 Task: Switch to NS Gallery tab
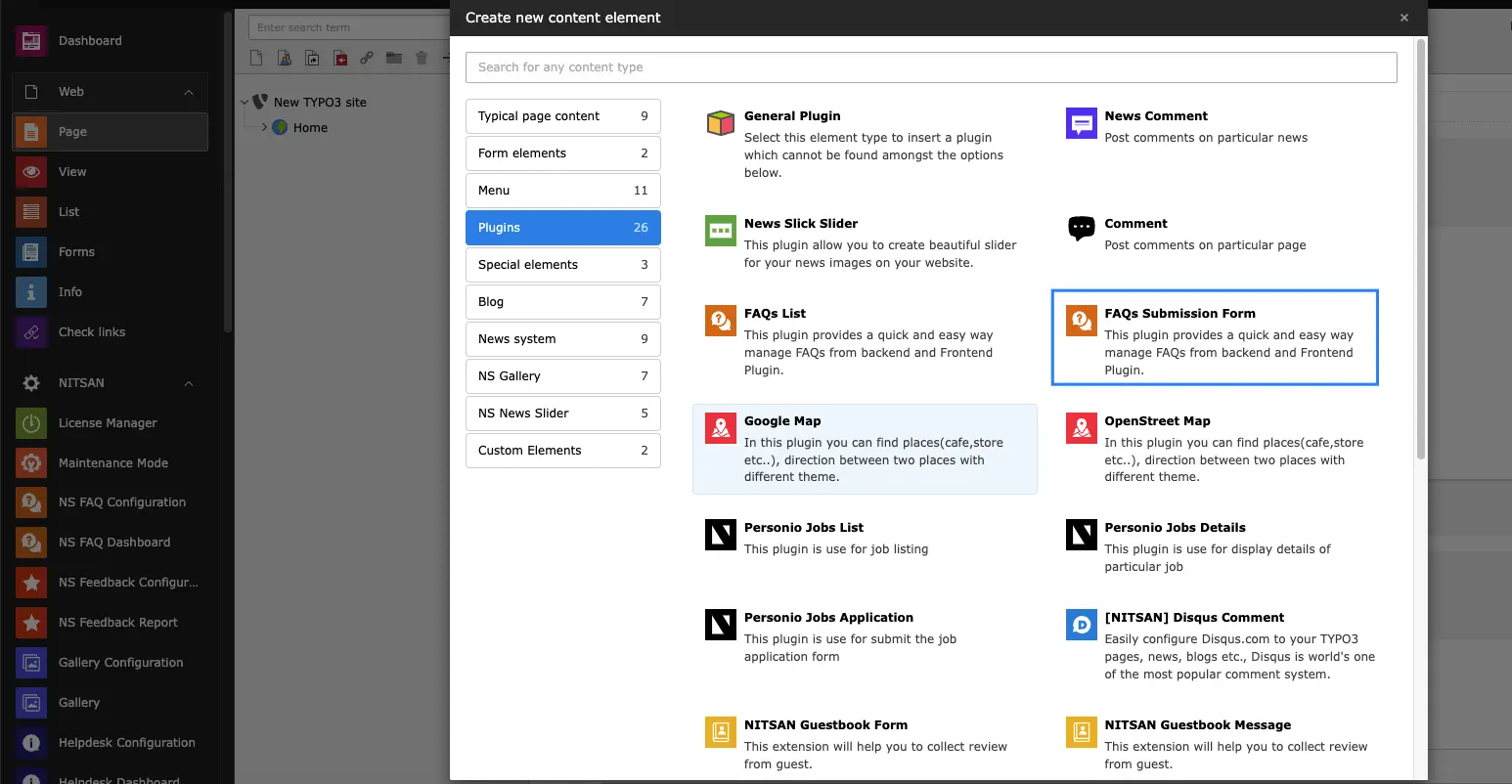pyautogui.click(x=563, y=376)
